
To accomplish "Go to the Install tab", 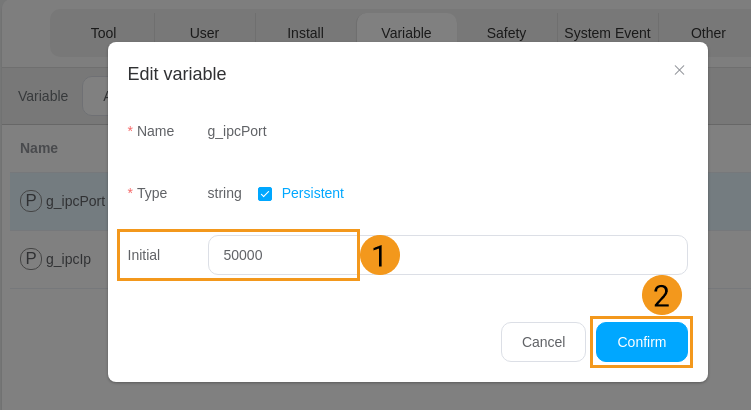I will coord(305,33).
